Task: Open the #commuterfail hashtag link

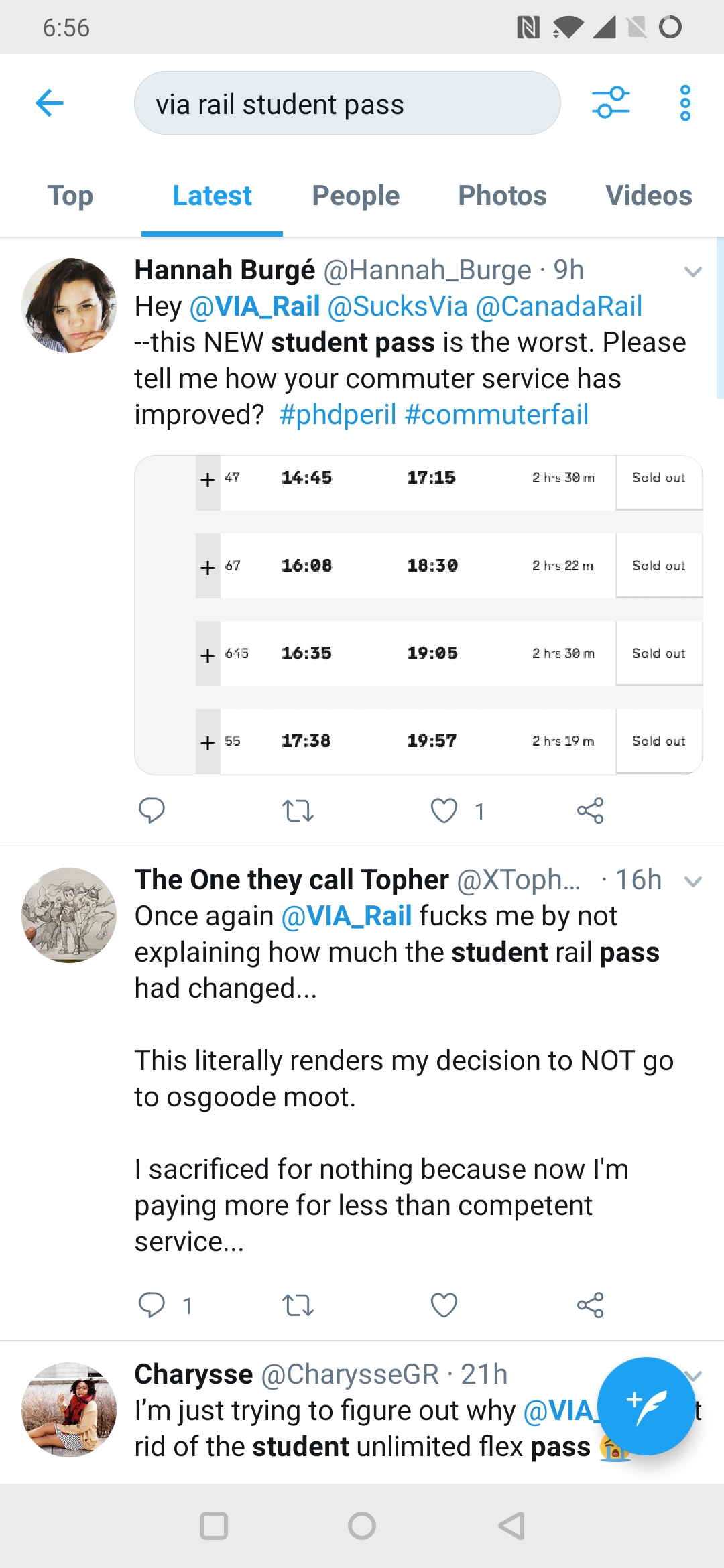Action: [497, 415]
